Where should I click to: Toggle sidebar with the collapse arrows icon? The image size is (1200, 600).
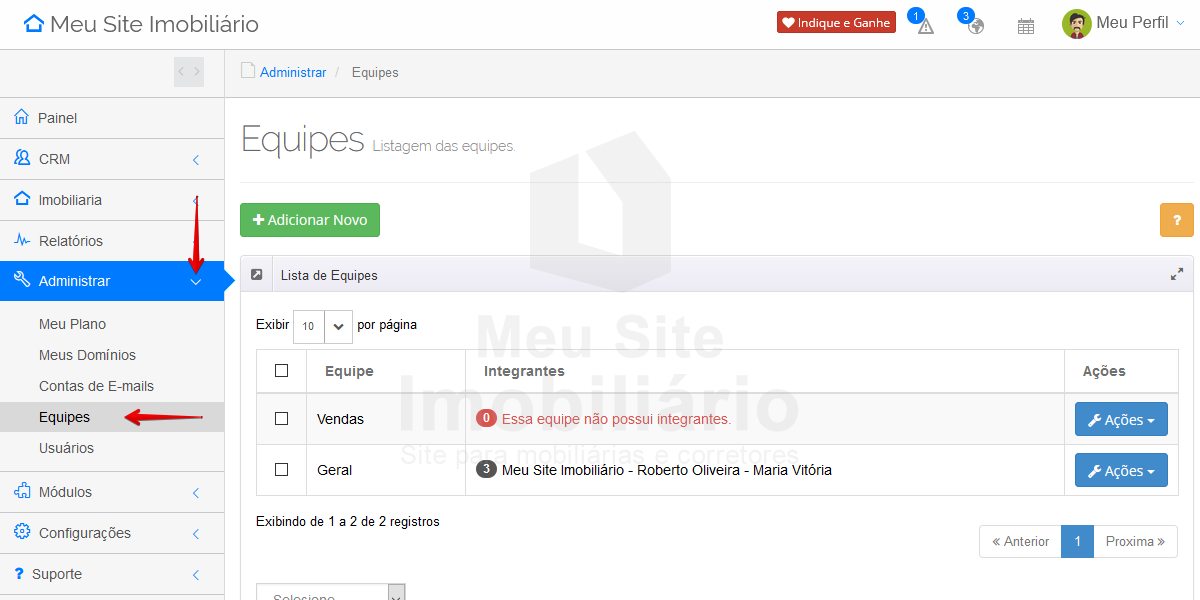point(188,72)
